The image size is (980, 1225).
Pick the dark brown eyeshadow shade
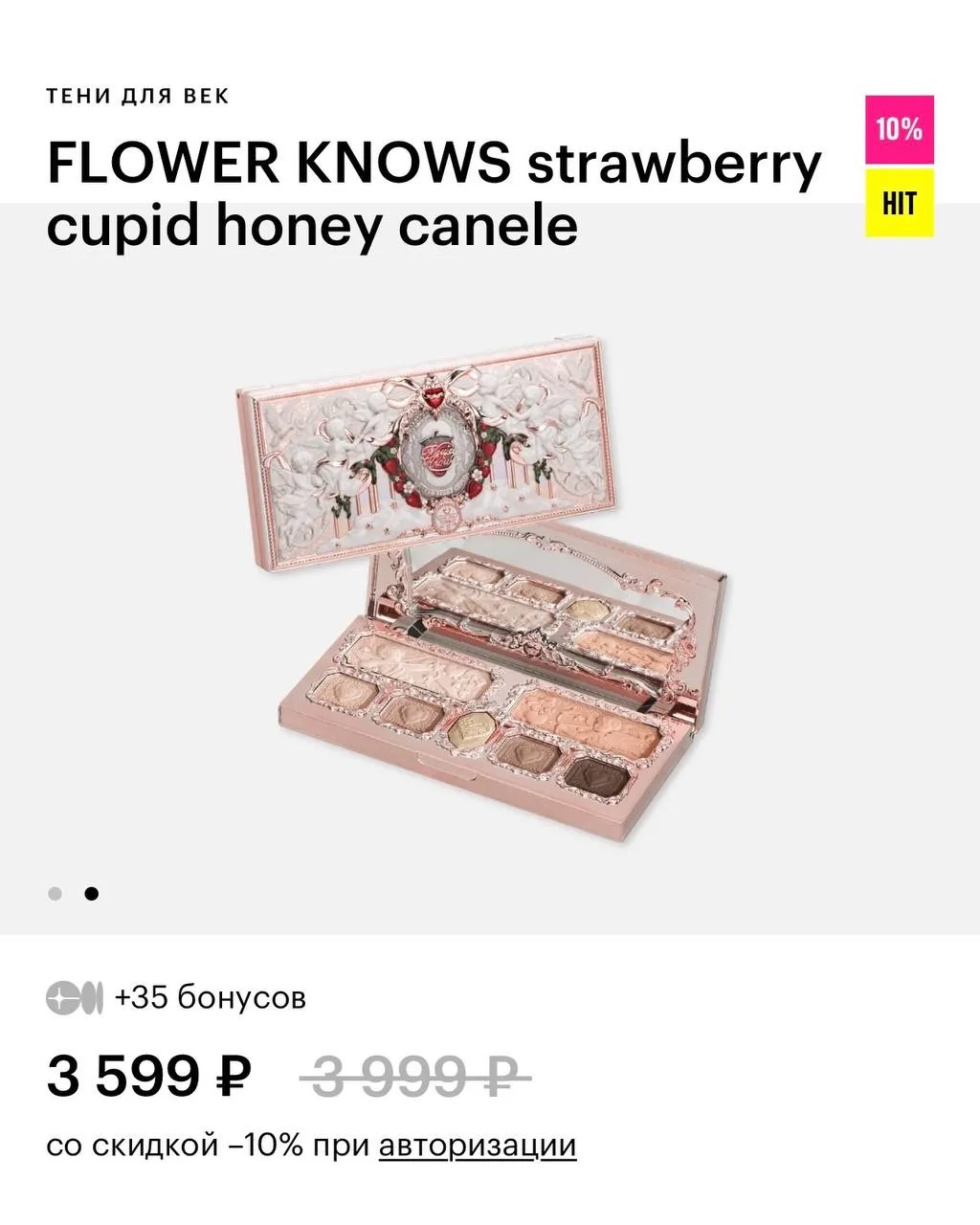(x=595, y=774)
